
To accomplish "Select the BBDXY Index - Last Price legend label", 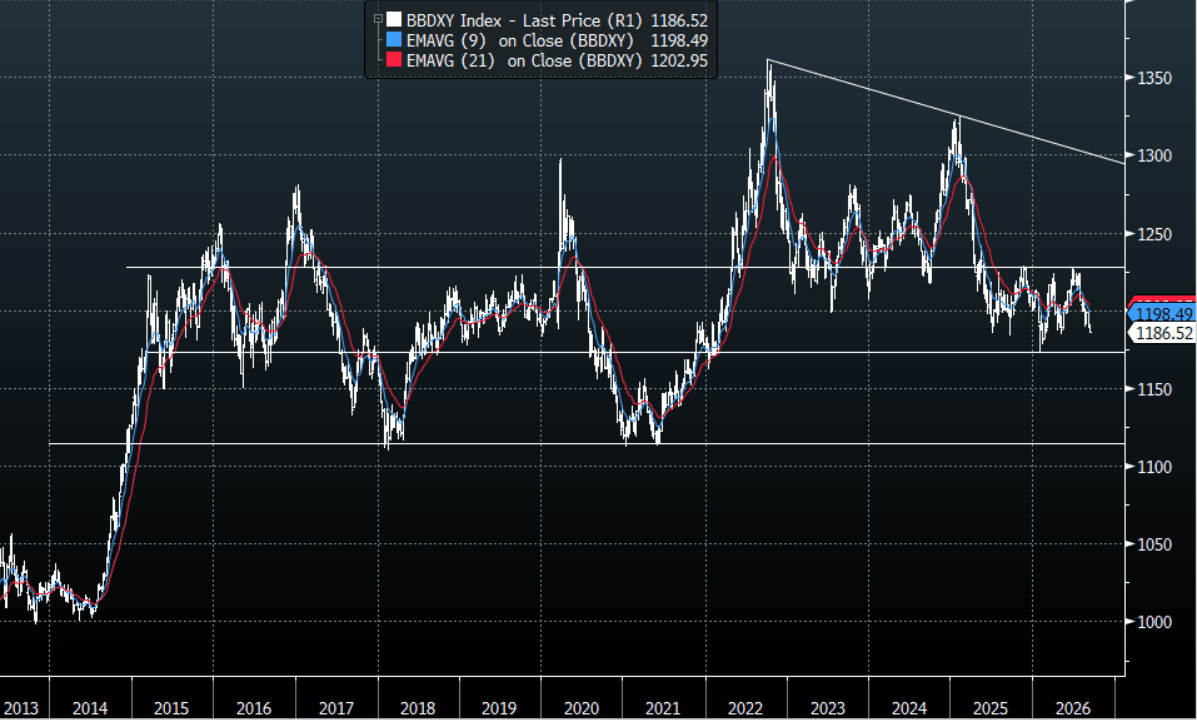I will tap(524, 21).
